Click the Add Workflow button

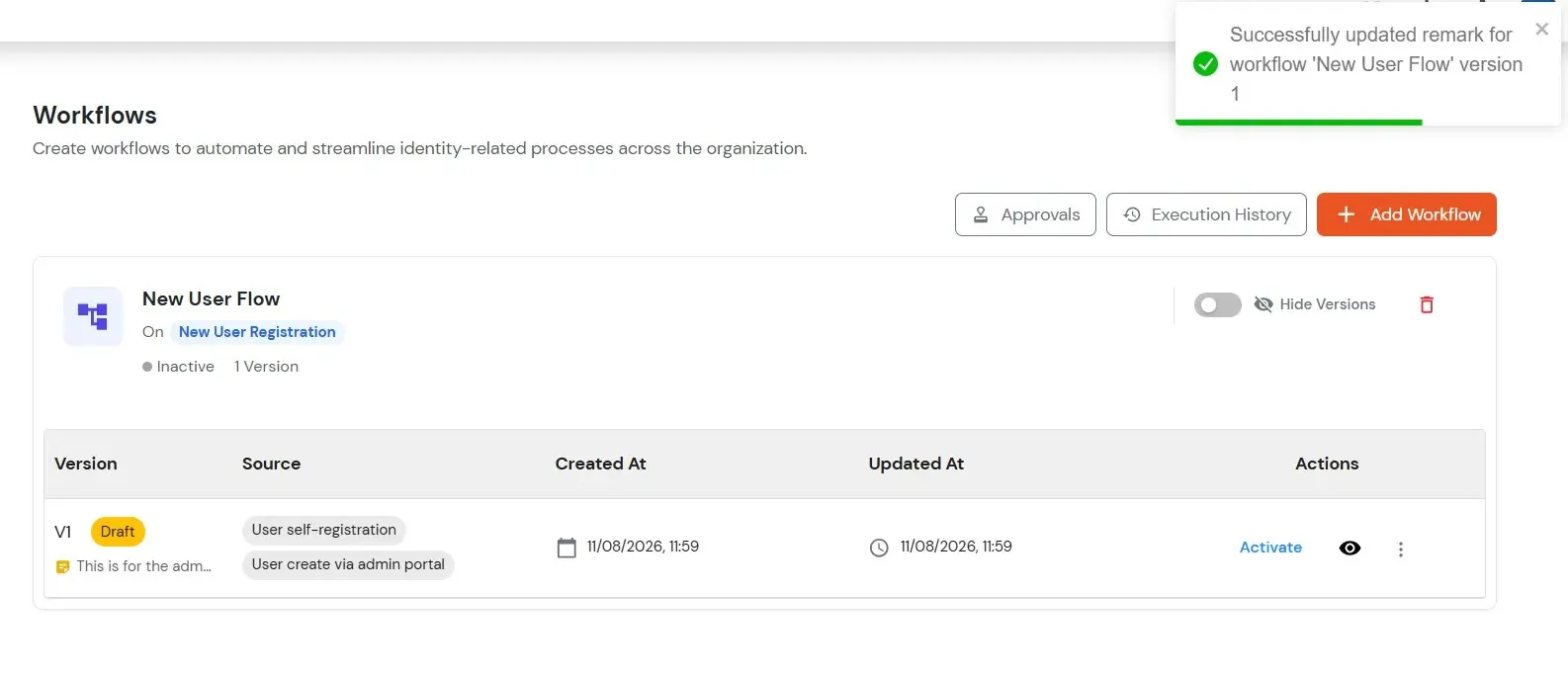(x=1406, y=214)
